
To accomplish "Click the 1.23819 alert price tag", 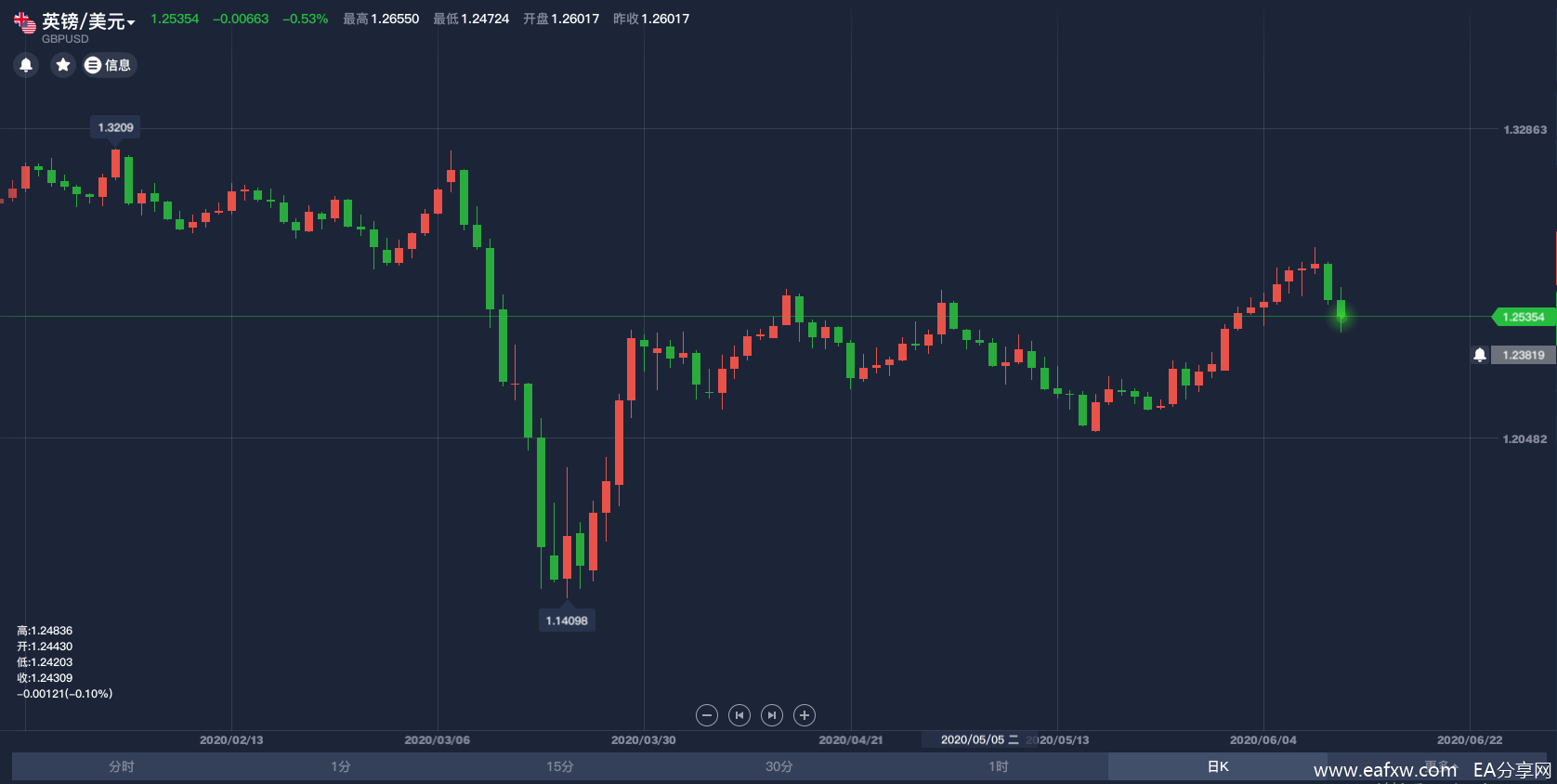I will (1524, 355).
